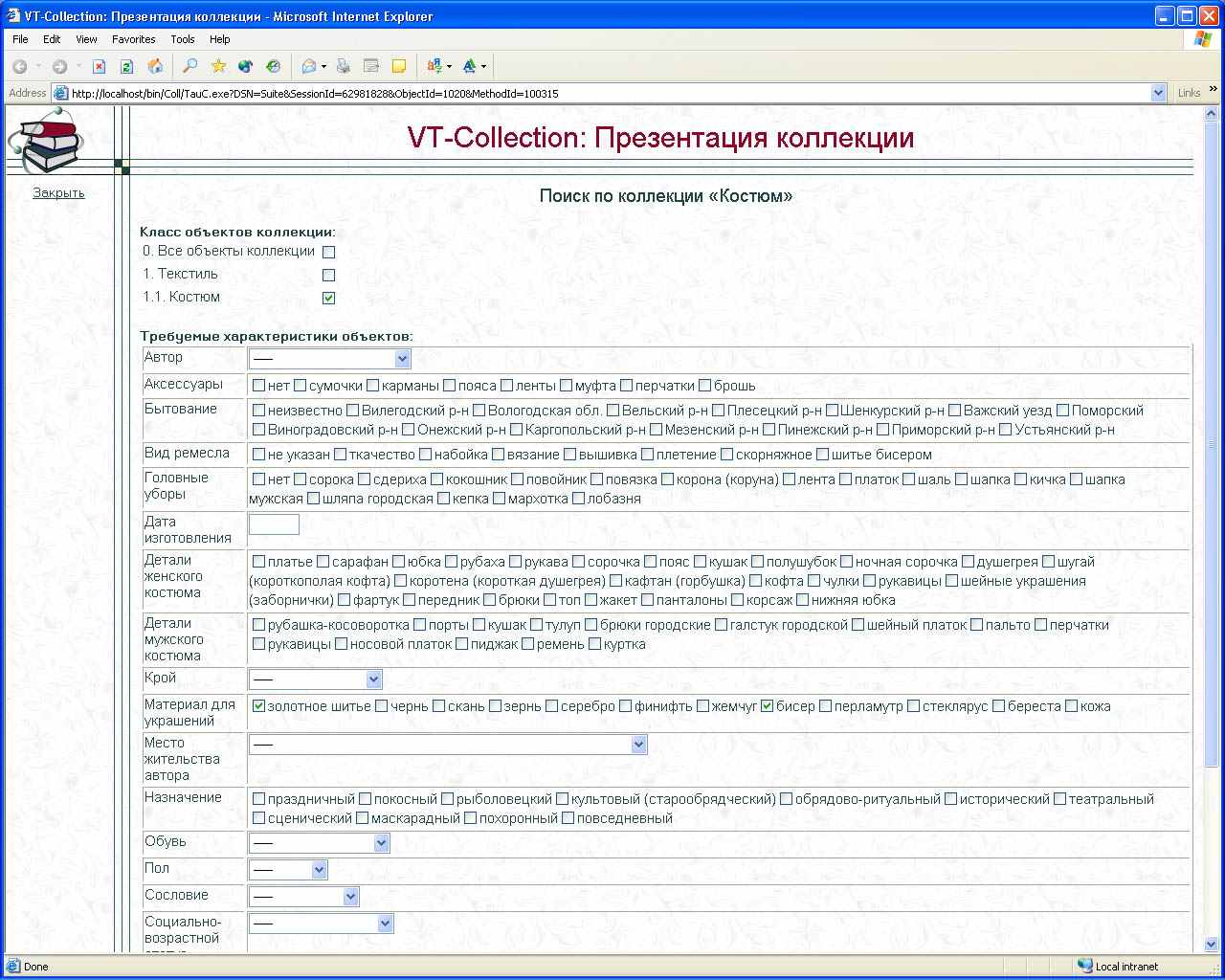Open the Крой dropdown
This screenshot has height=980, width=1225.
click(x=315, y=679)
